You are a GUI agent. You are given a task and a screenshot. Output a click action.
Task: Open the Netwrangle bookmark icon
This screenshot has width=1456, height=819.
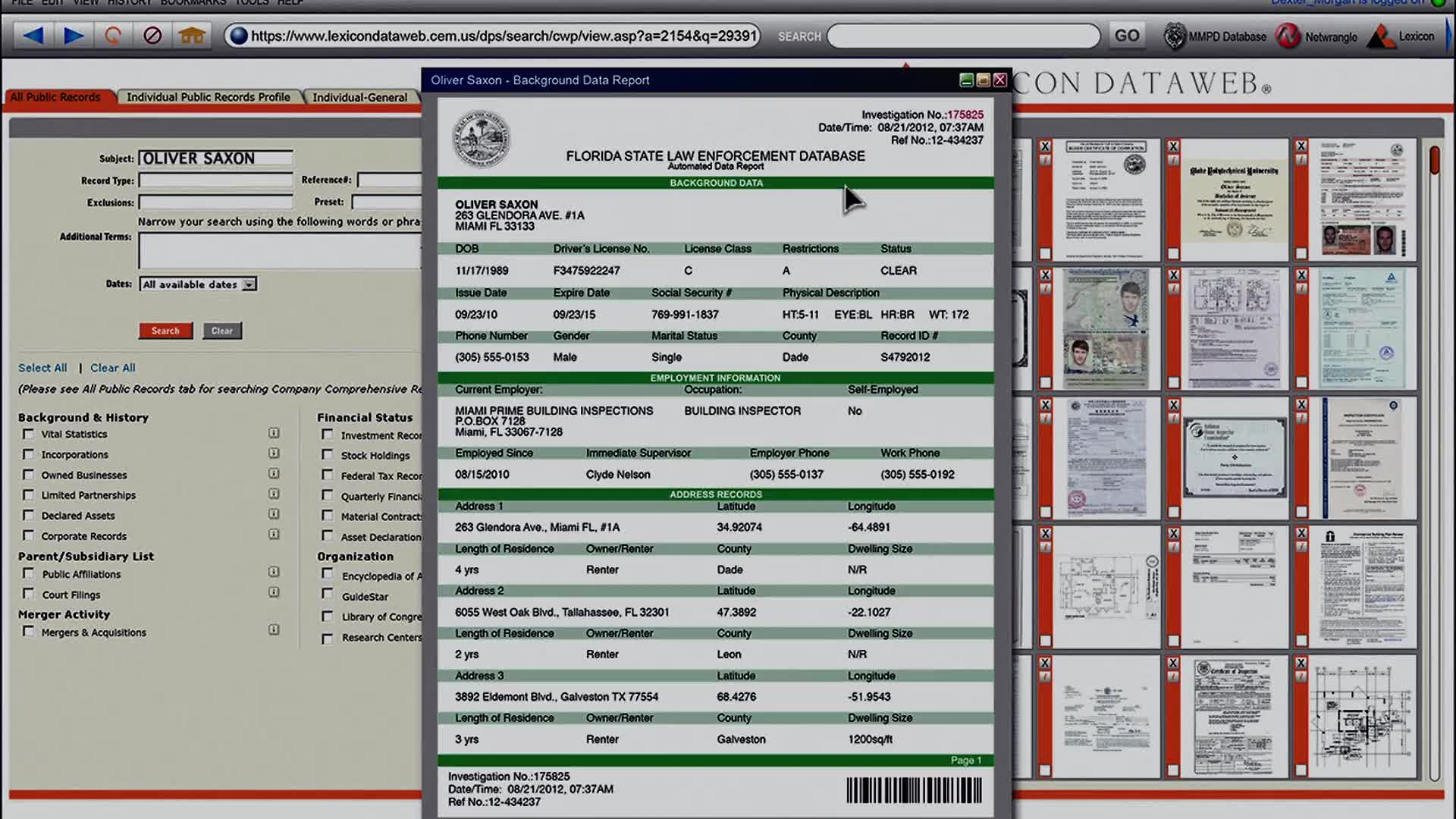[1288, 36]
